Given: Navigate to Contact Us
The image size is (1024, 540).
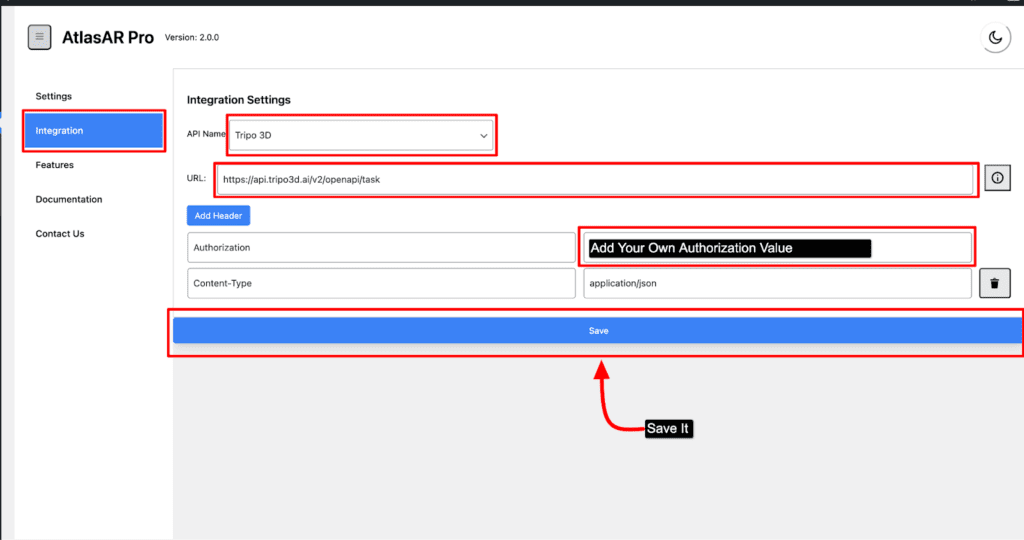Looking at the screenshot, I should pos(60,234).
